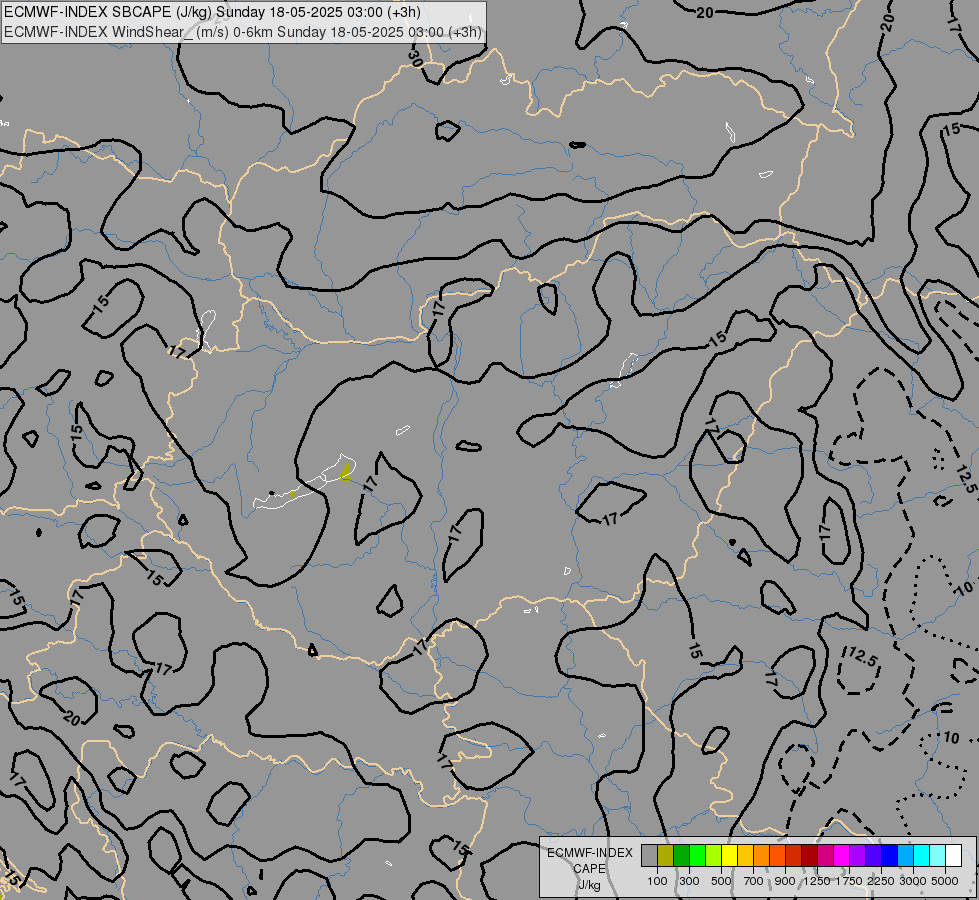Click the WindShear 0-6km header line

pyautogui.click(x=243, y=32)
